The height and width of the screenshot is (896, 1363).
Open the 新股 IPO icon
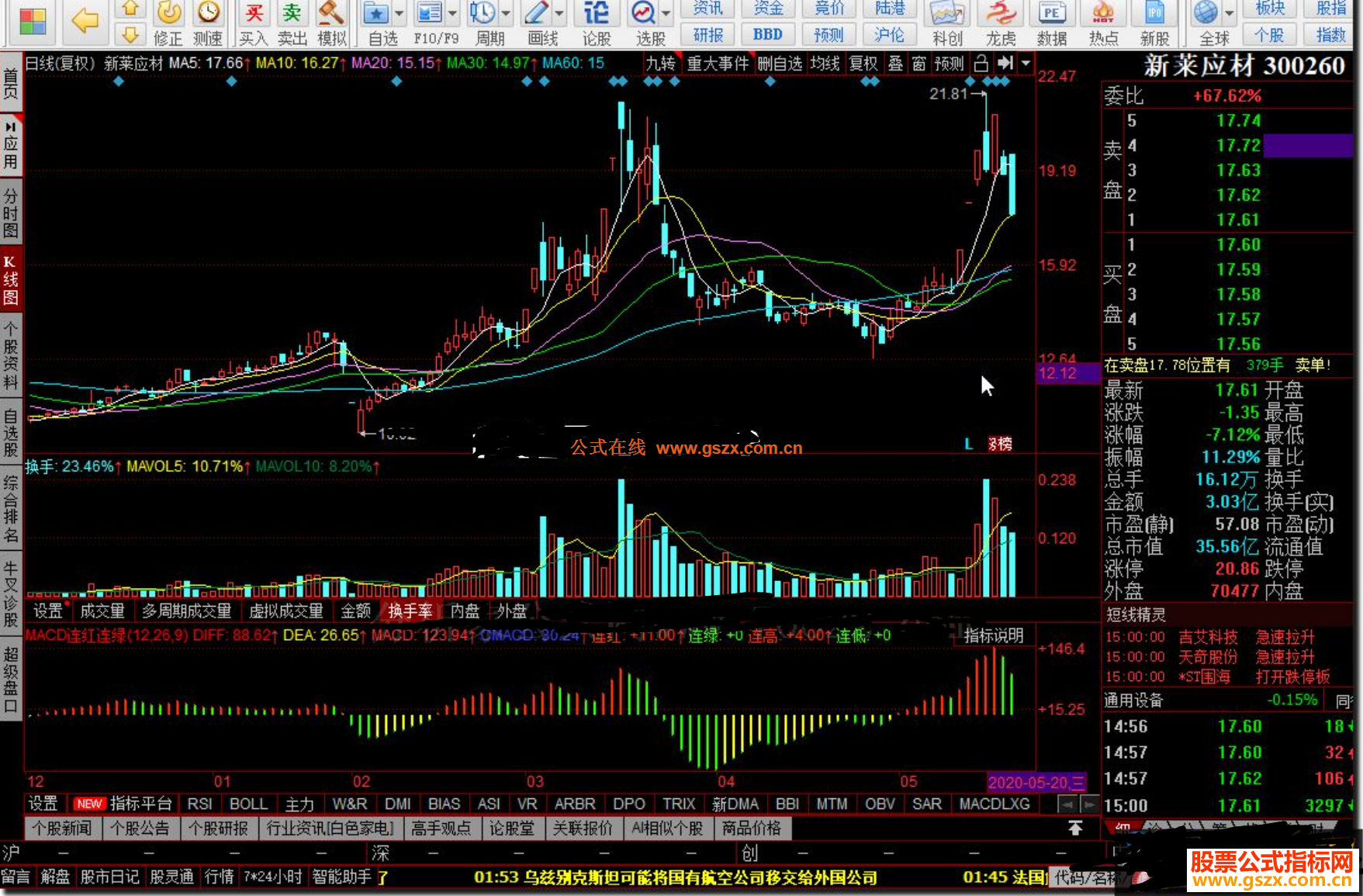coord(1154,15)
